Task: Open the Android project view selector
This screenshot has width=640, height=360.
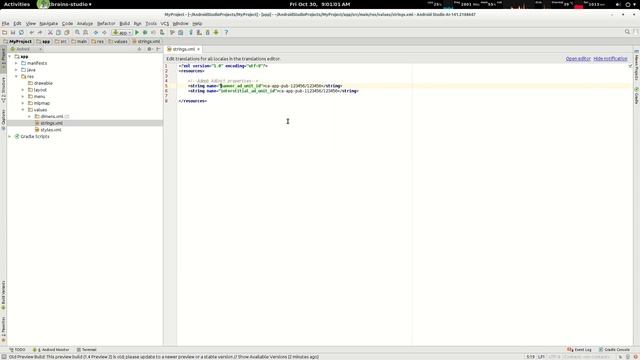Action: click(27, 49)
